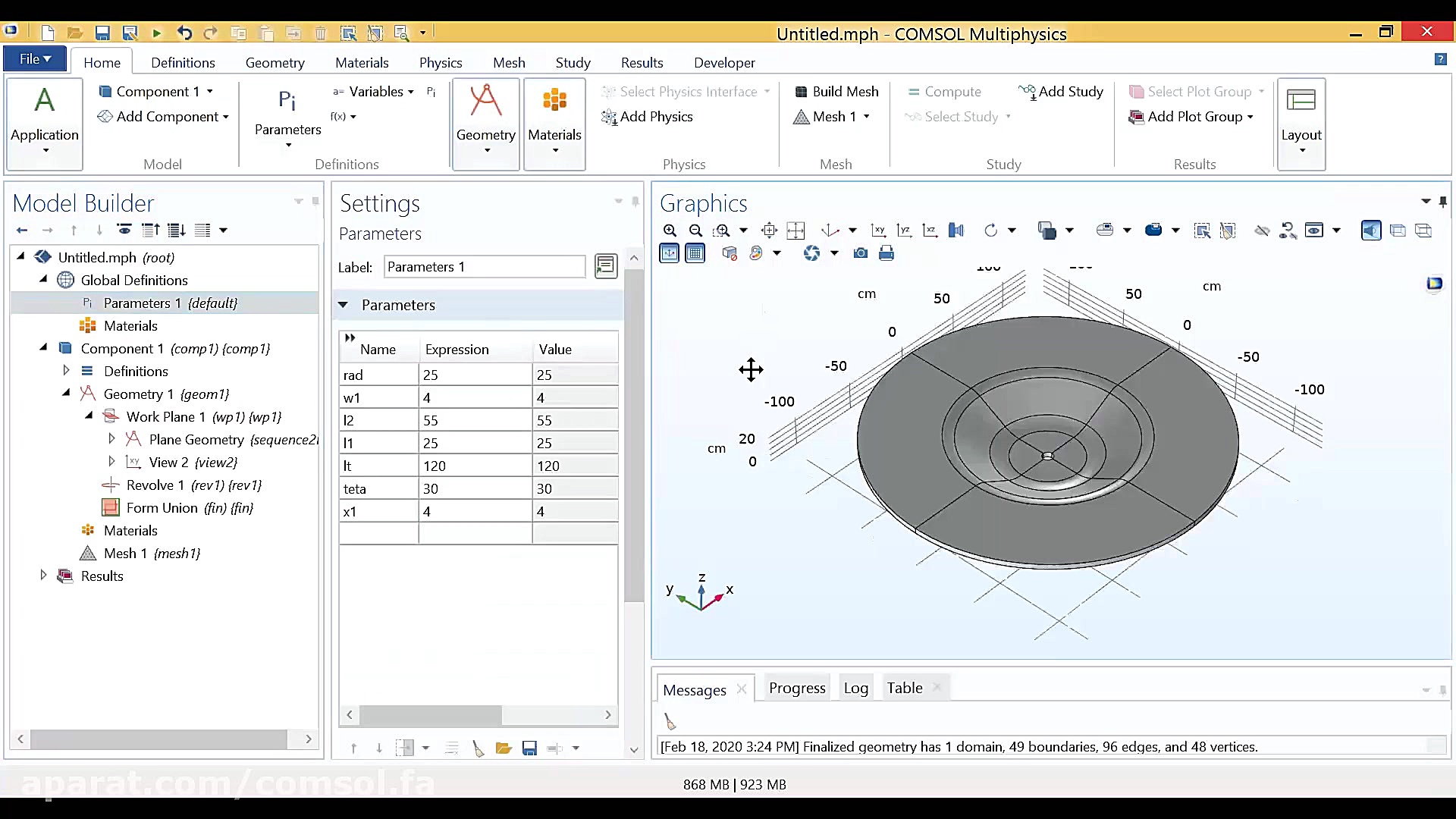This screenshot has height=819, width=1456.
Task: Click Zoom In in Graphics toolbar
Action: [x=670, y=231]
